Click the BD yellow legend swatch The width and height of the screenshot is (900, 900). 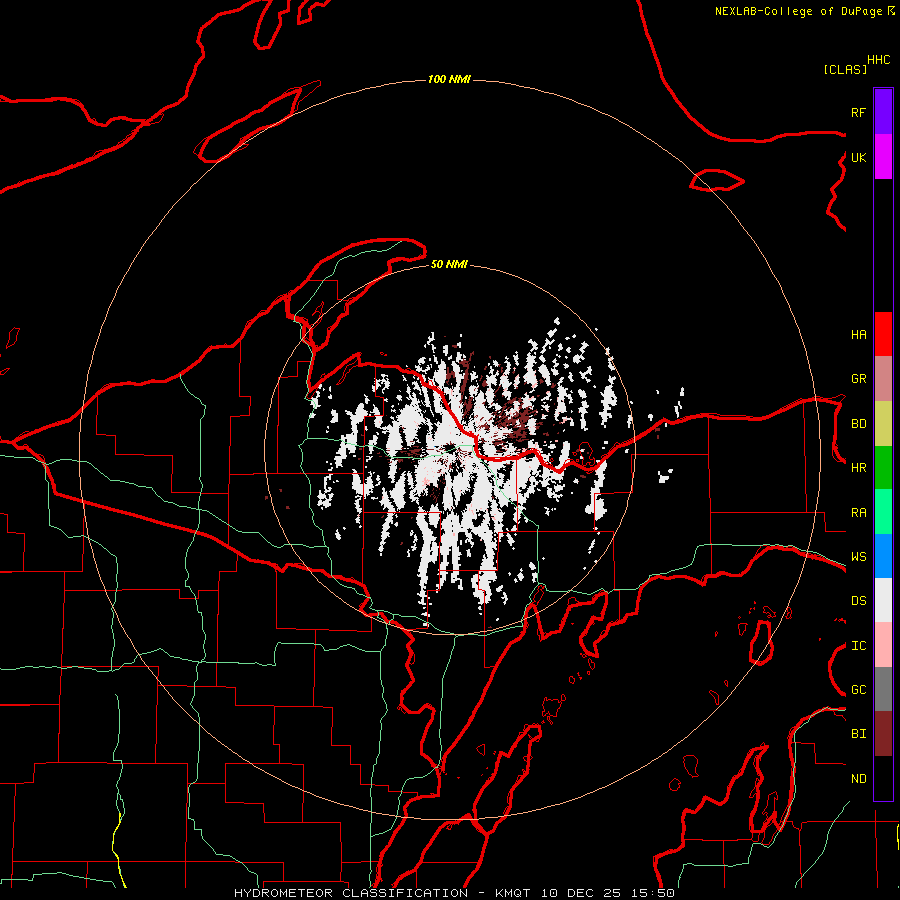pos(883,424)
